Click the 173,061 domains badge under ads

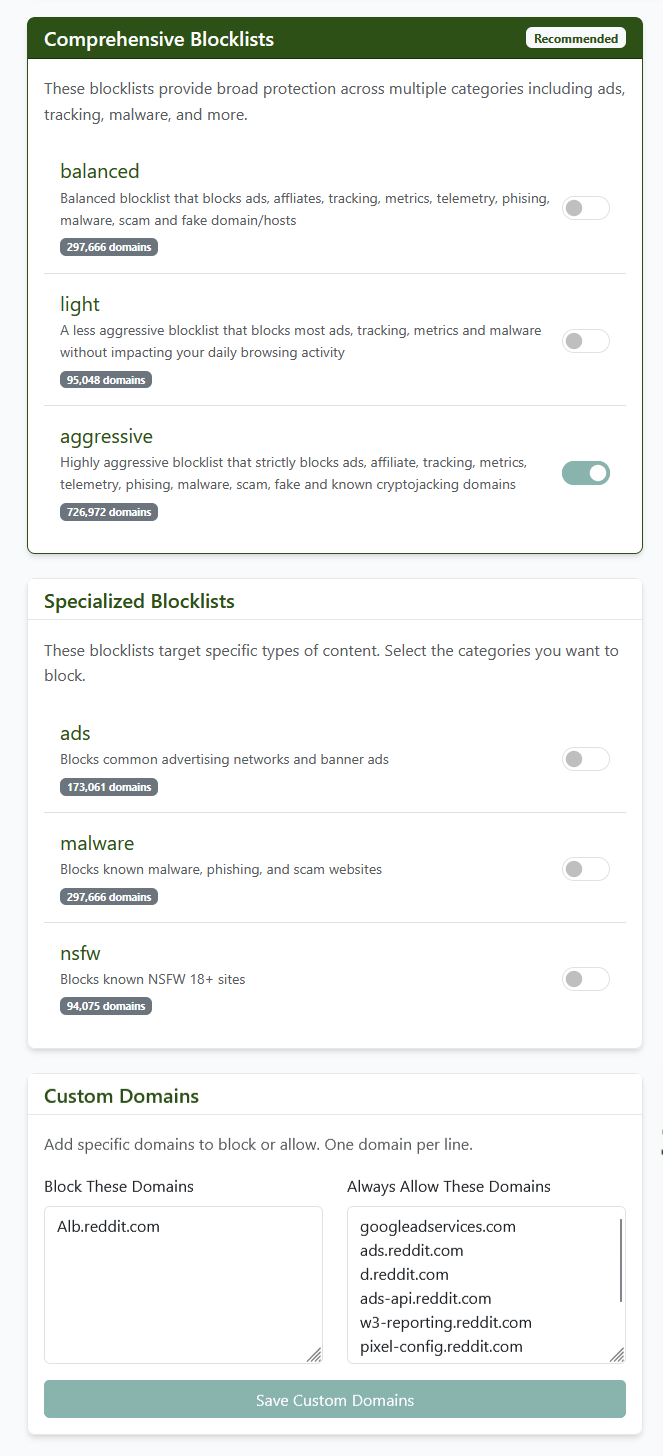108,786
